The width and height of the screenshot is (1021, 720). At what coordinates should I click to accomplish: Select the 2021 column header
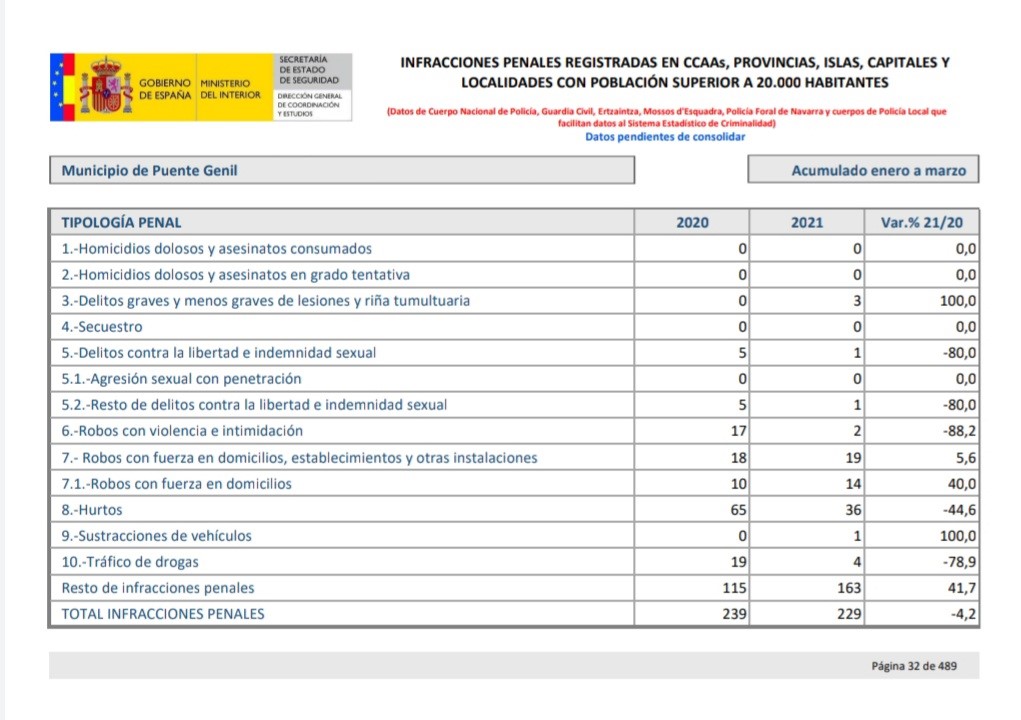coord(806,222)
